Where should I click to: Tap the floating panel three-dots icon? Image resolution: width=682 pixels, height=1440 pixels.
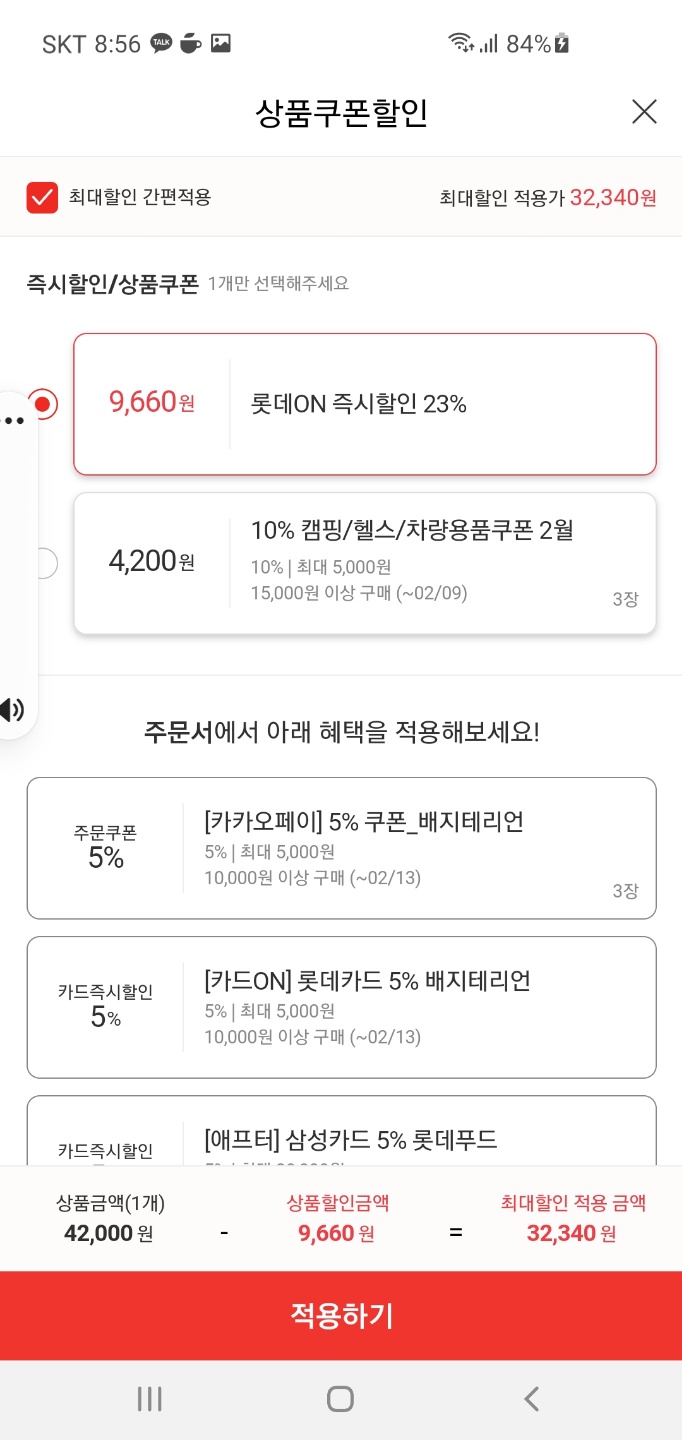tap(13, 421)
